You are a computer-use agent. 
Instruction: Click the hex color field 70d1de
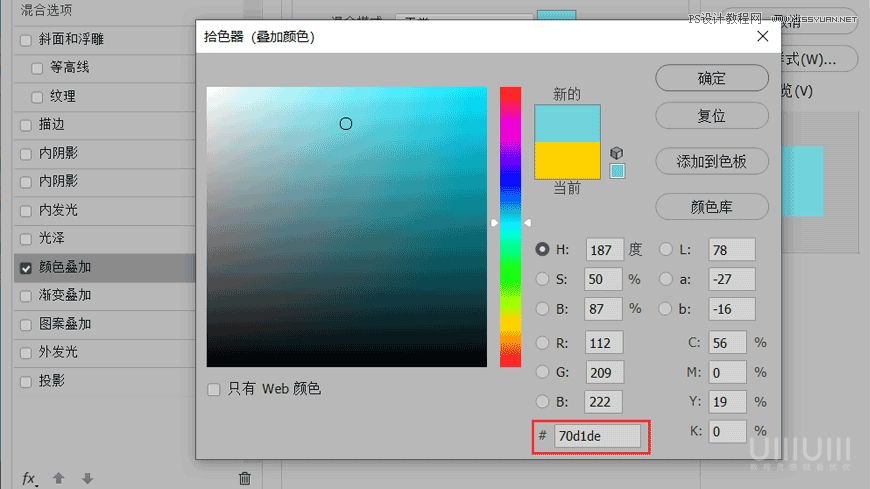597,436
